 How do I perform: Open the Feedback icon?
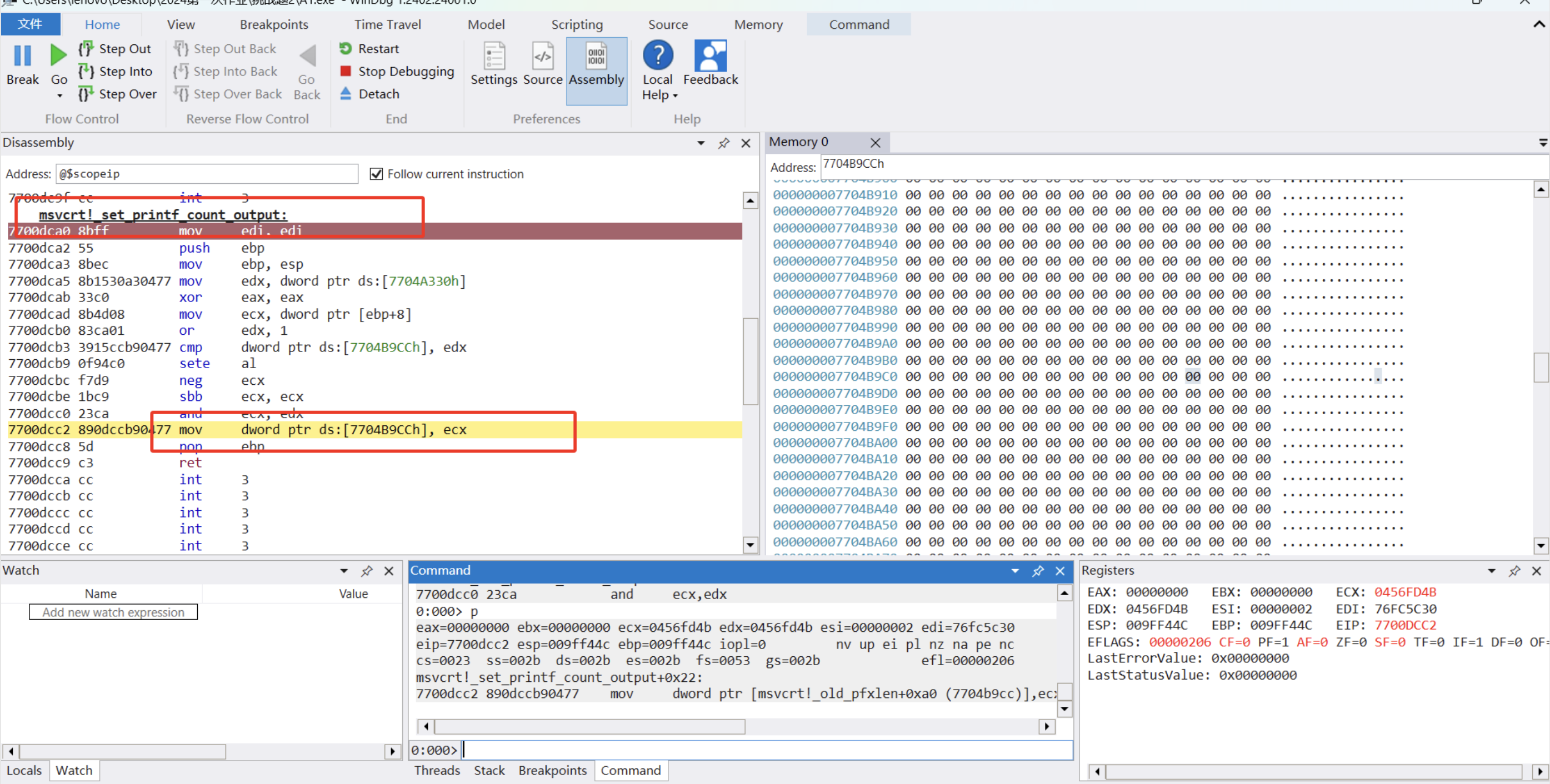tap(710, 57)
